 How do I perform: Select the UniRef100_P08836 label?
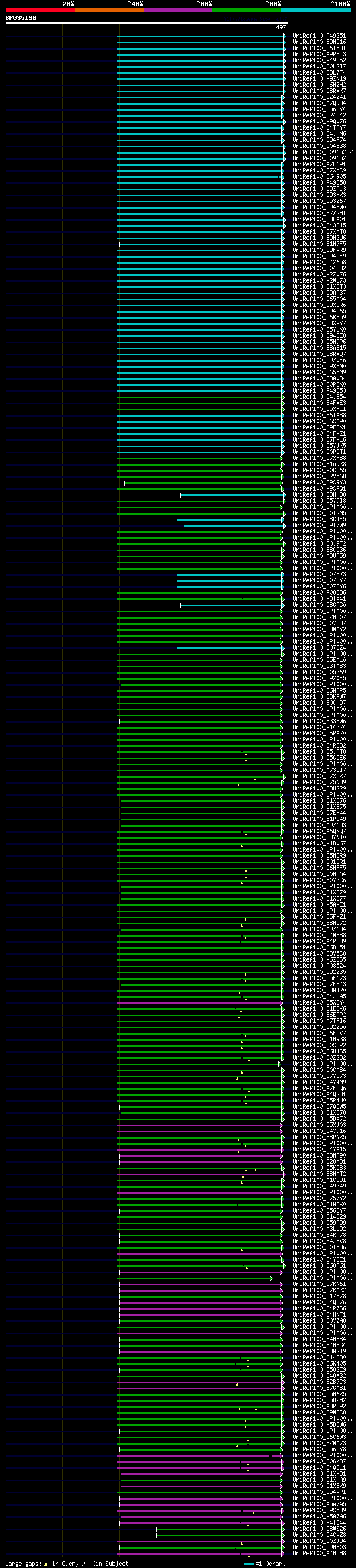319,593
